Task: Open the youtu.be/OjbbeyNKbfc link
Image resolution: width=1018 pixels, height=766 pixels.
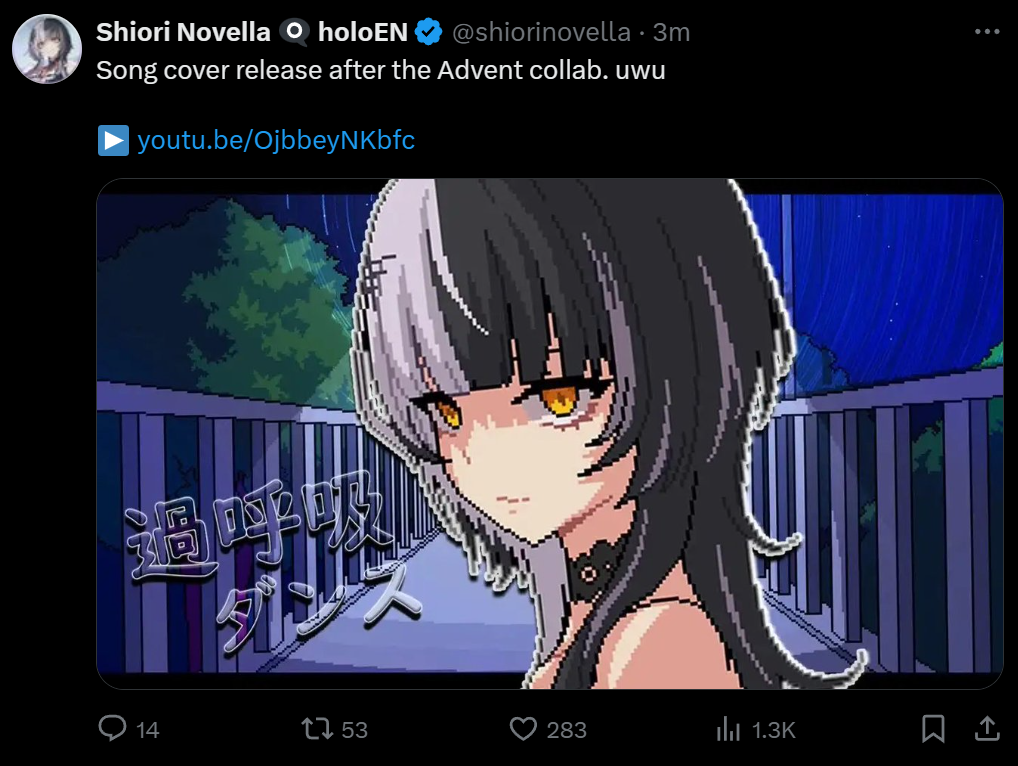Action: click(276, 140)
